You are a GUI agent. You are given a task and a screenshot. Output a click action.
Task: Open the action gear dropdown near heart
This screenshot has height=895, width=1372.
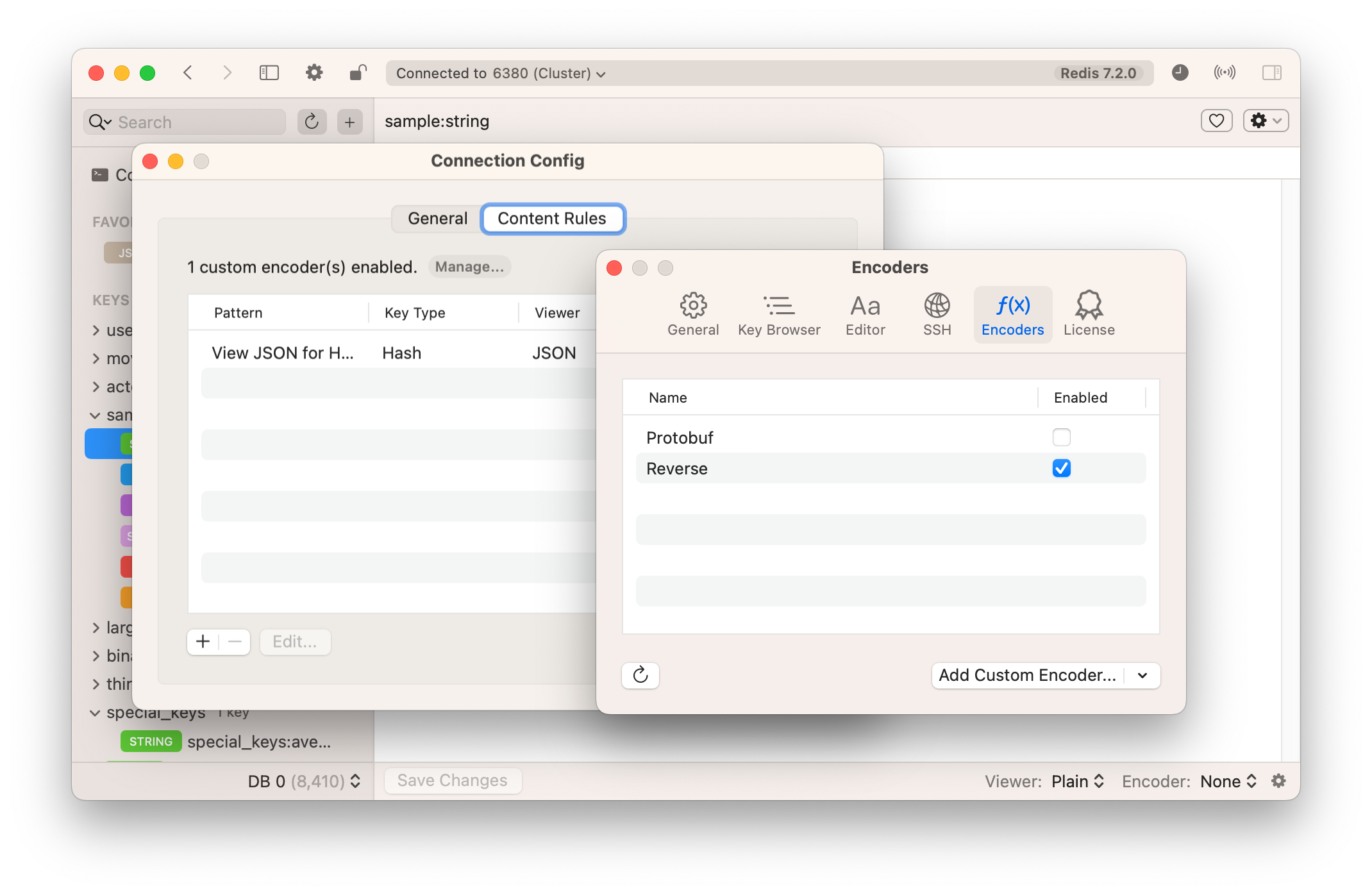1266,121
